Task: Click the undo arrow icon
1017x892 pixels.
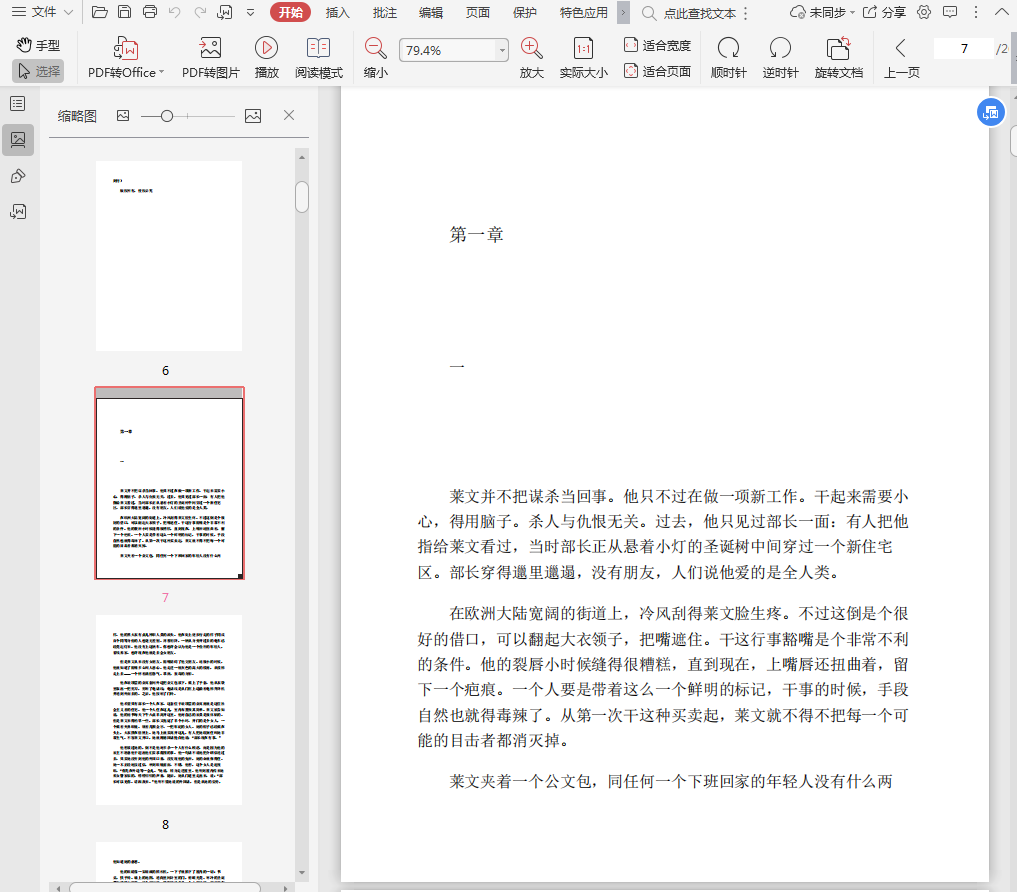Action: coord(174,12)
